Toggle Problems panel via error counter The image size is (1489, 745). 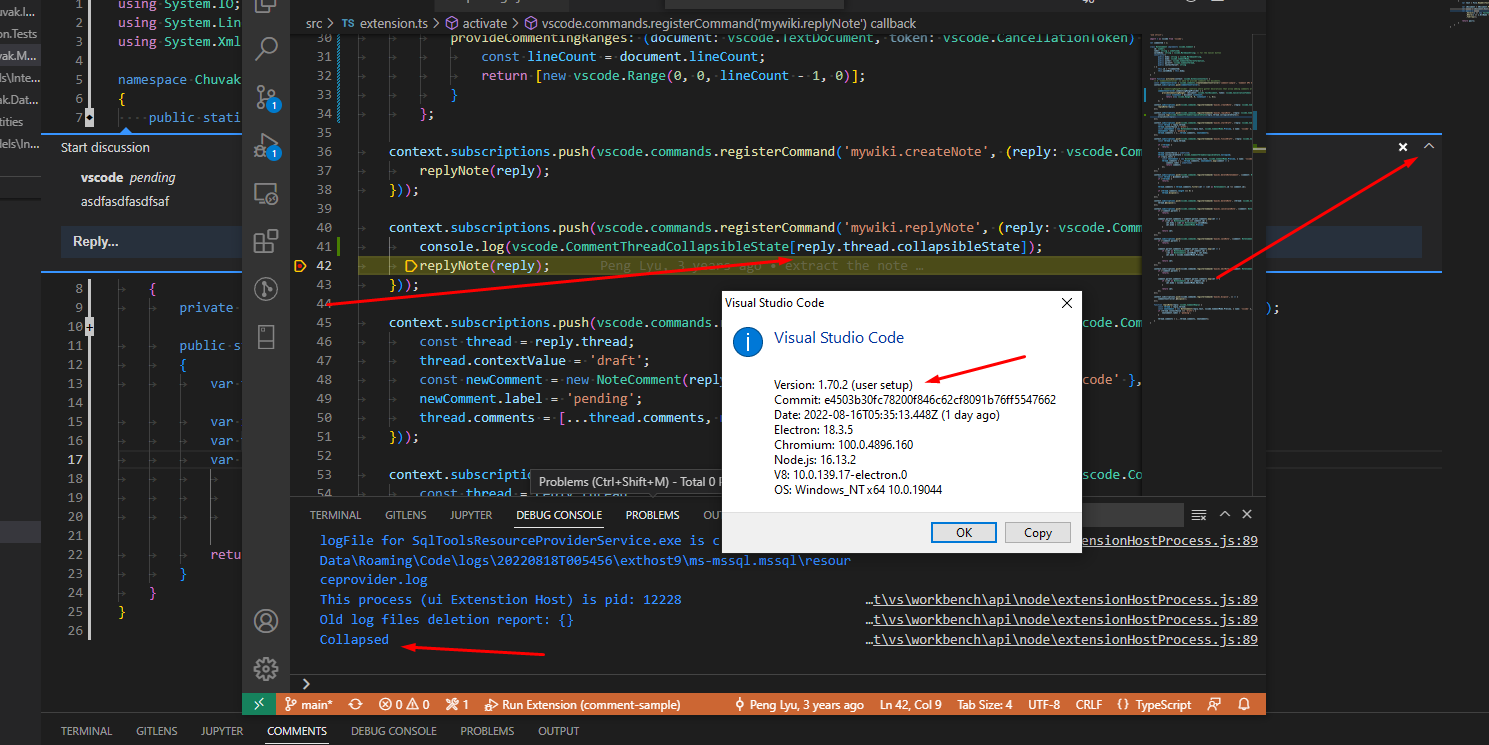click(404, 704)
